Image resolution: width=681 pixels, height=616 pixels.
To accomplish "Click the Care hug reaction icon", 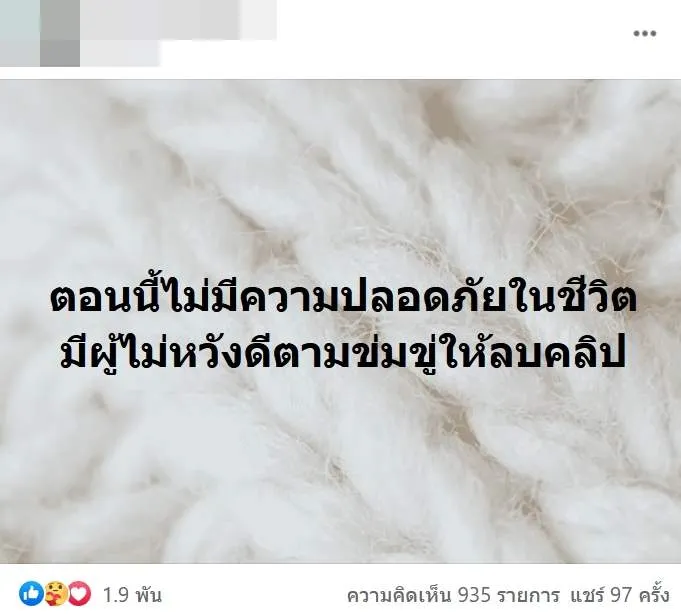I will (x=56, y=594).
